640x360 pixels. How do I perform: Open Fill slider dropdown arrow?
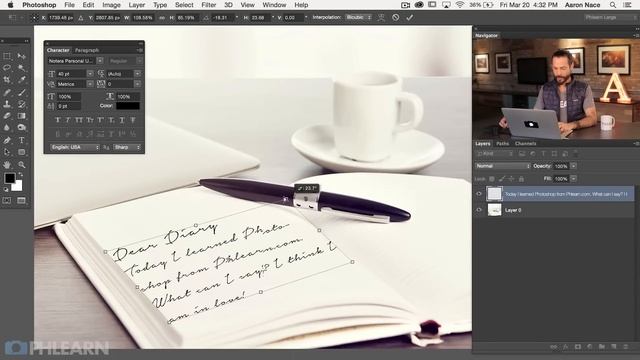[x=573, y=179]
